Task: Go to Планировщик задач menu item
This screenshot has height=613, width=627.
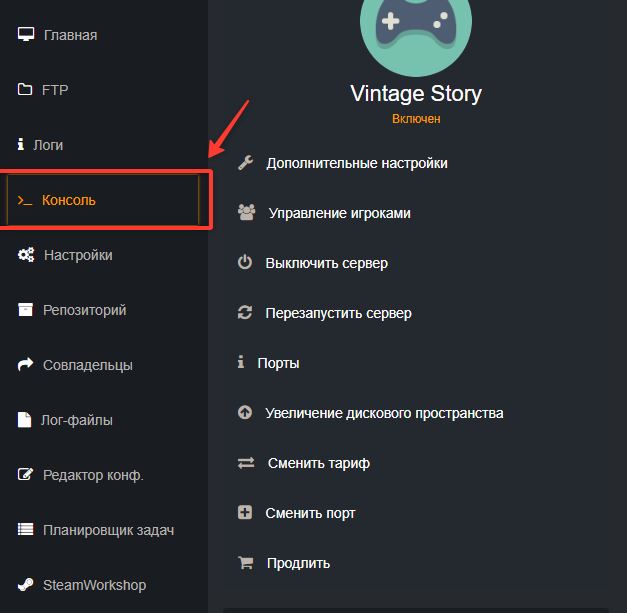Action: click(108, 530)
